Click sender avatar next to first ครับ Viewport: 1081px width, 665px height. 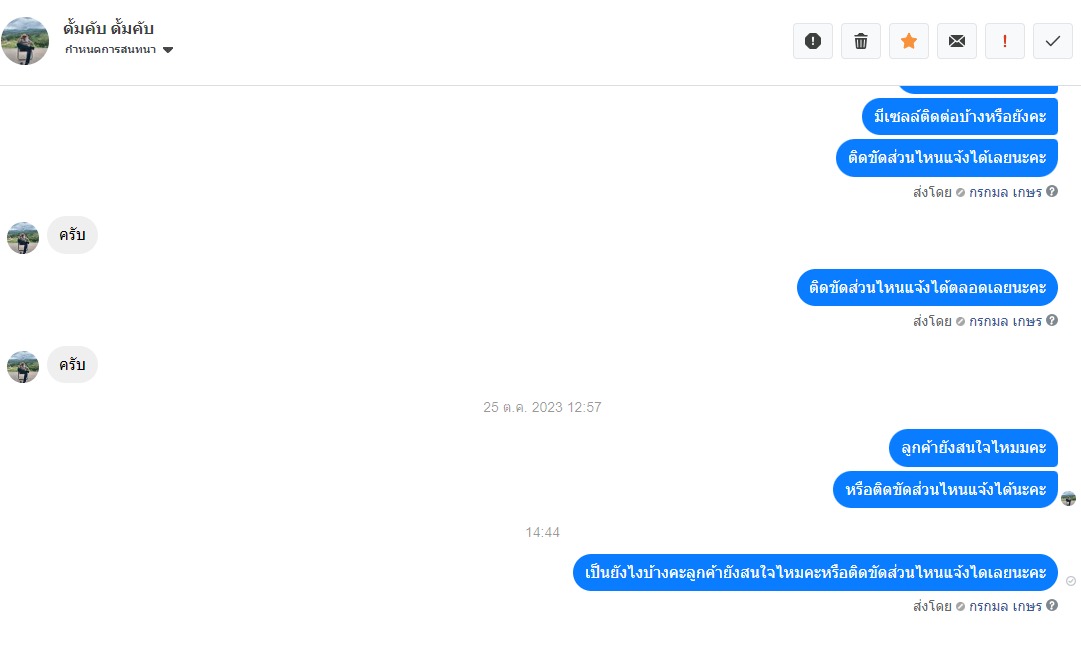click(23, 238)
